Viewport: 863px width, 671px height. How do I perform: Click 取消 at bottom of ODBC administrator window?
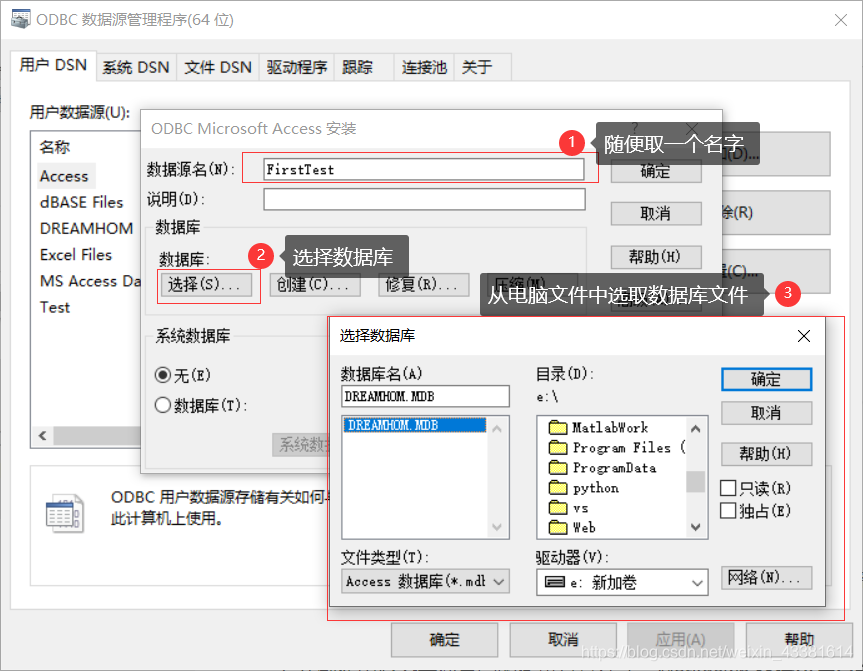click(x=563, y=640)
